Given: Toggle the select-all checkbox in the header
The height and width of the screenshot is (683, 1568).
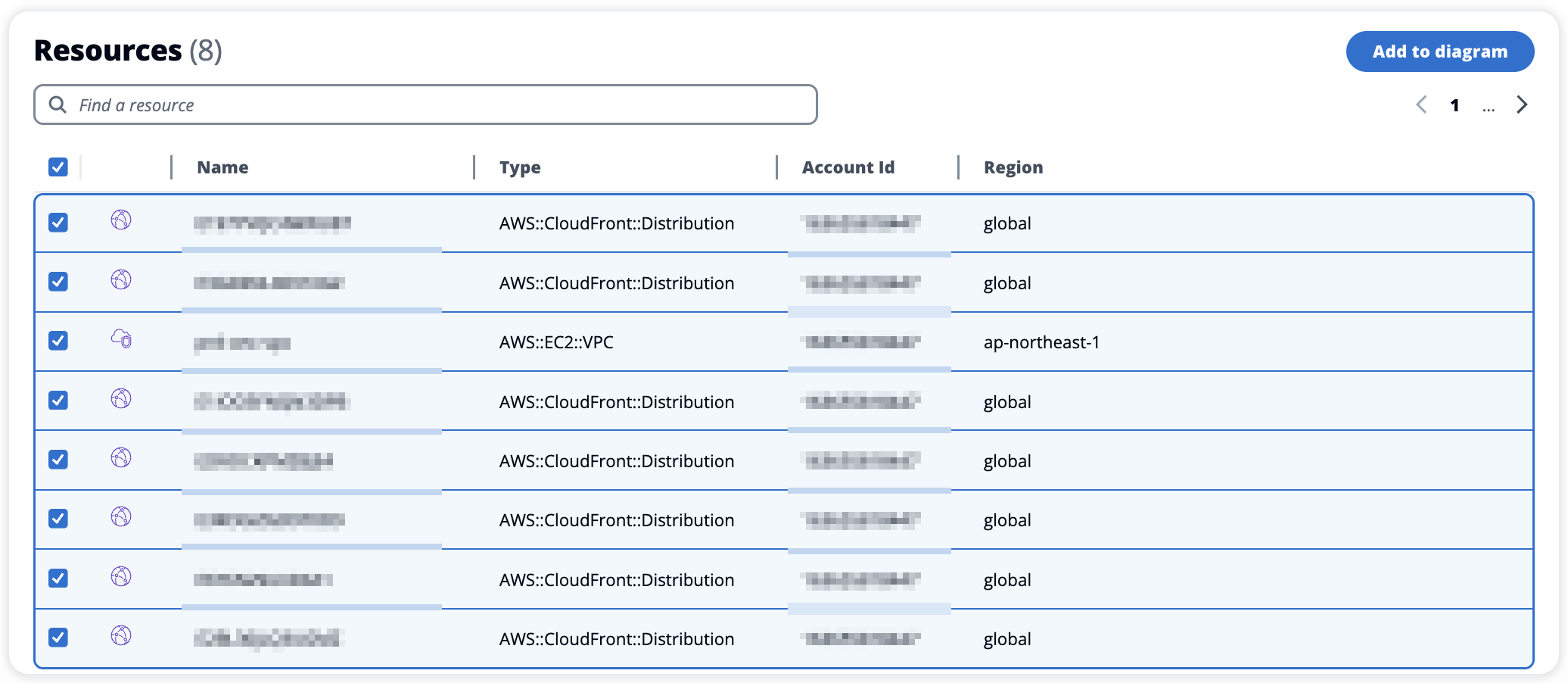Looking at the screenshot, I should tap(58, 167).
